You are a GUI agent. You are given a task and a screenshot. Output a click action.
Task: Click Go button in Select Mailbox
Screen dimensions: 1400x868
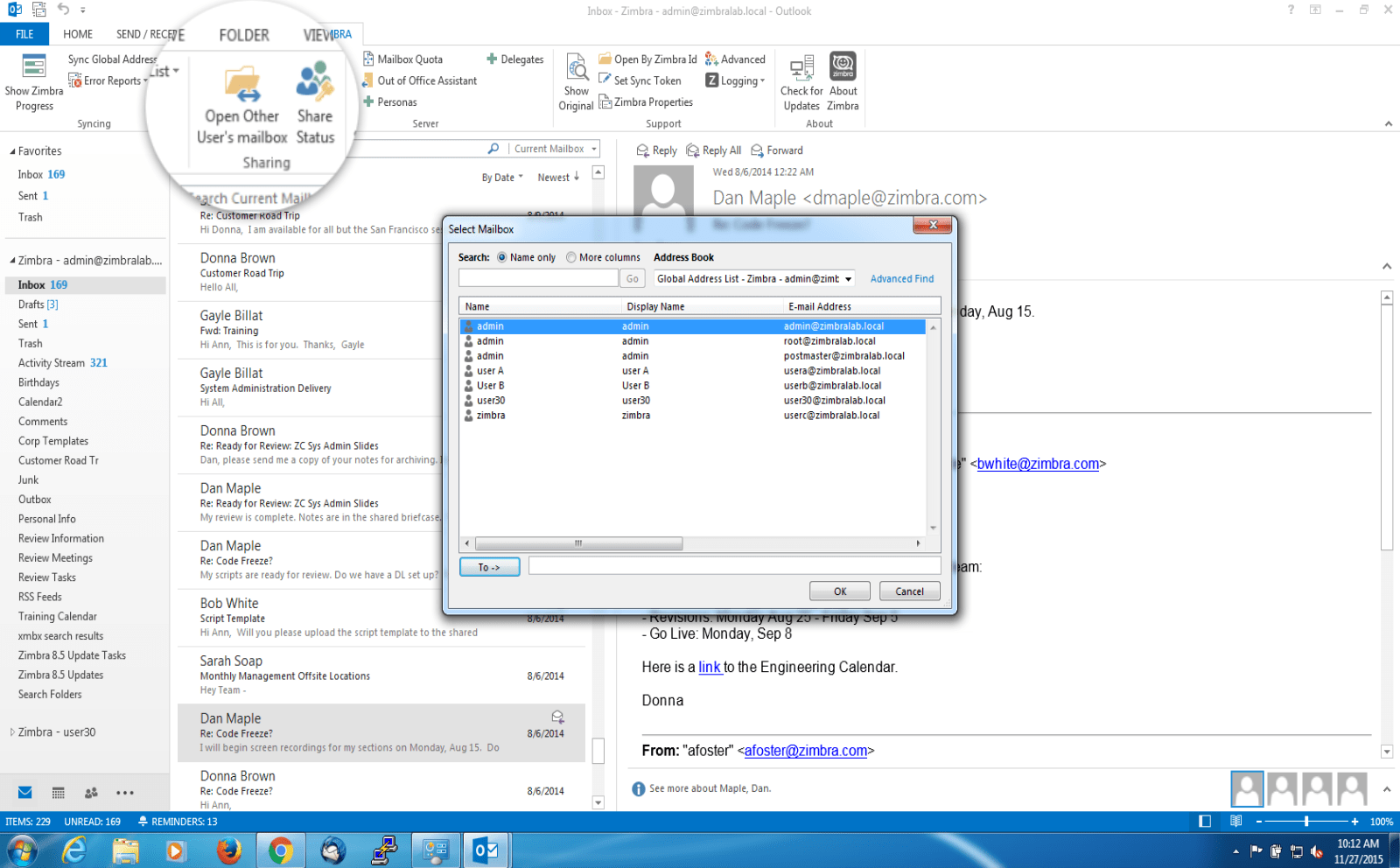[633, 279]
